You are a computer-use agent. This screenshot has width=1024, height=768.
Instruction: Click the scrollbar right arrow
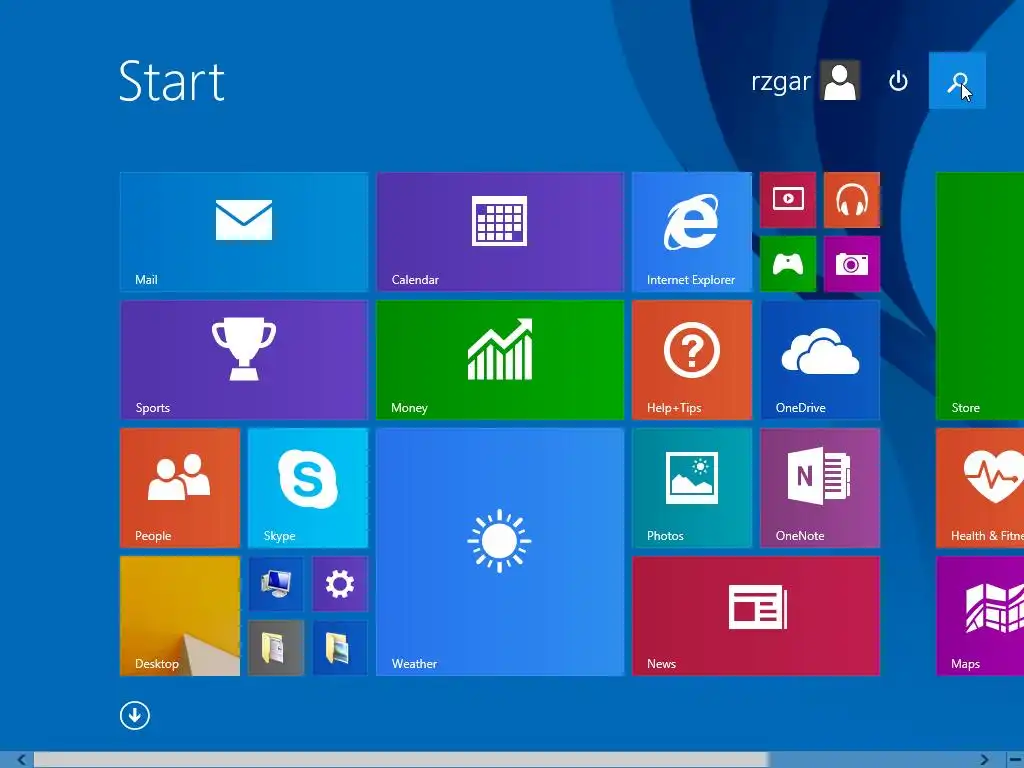[984, 760]
